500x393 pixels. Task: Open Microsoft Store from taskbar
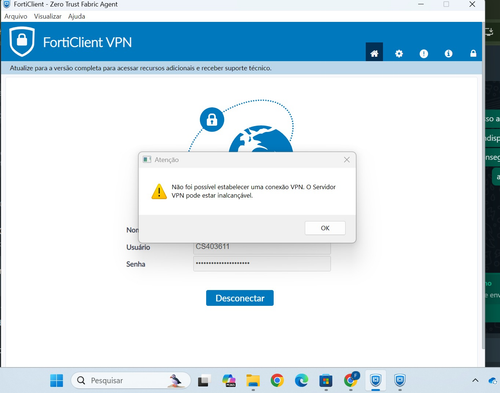coord(326,380)
